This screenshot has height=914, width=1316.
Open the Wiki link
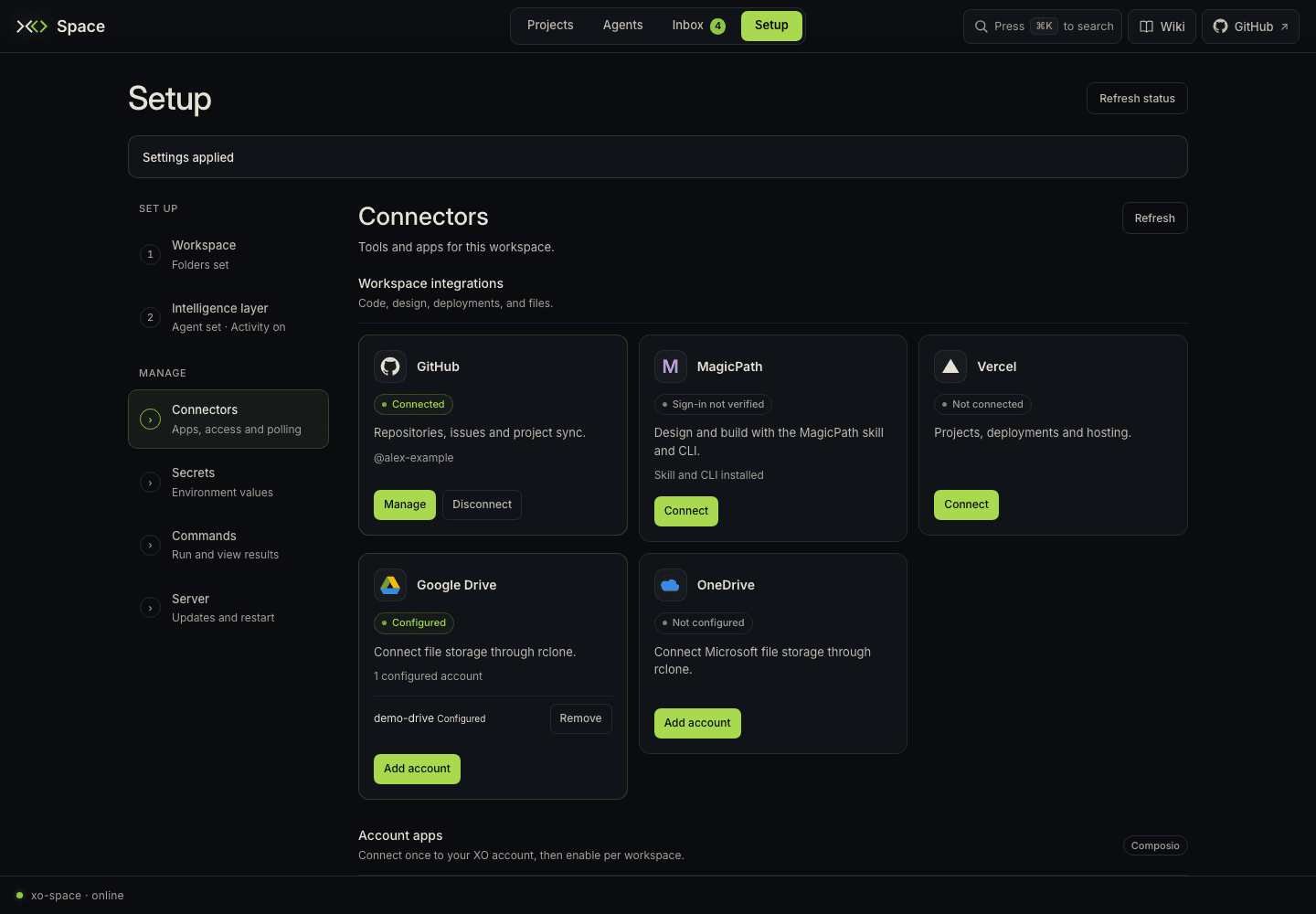click(x=1162, y=27)
